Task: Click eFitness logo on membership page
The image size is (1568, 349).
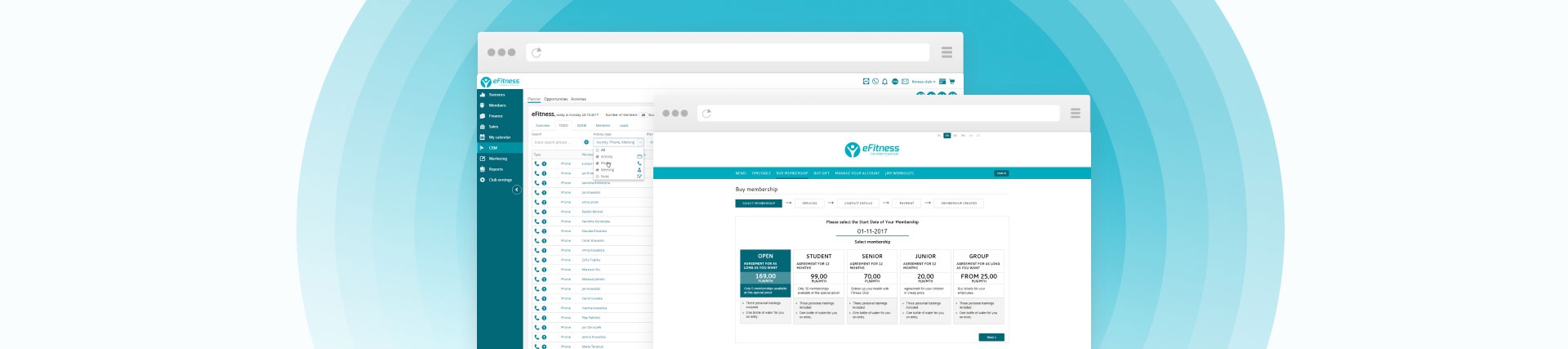Action: pos(871,150)
